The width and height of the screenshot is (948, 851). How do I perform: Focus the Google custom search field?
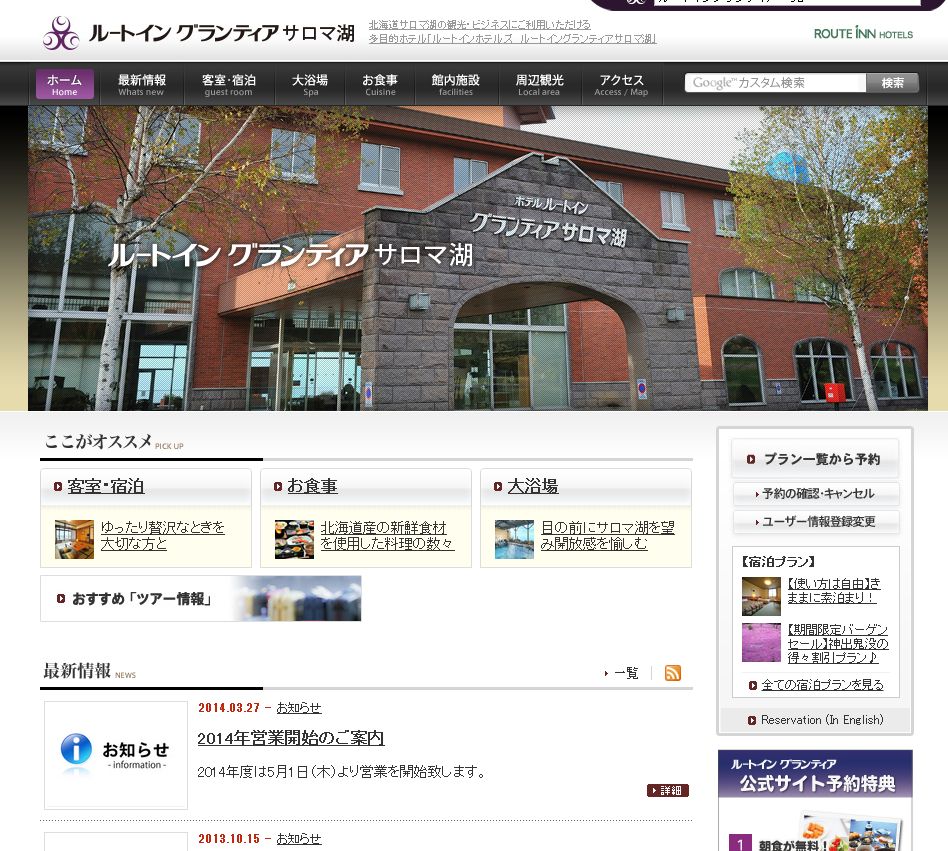coord(776,83)
